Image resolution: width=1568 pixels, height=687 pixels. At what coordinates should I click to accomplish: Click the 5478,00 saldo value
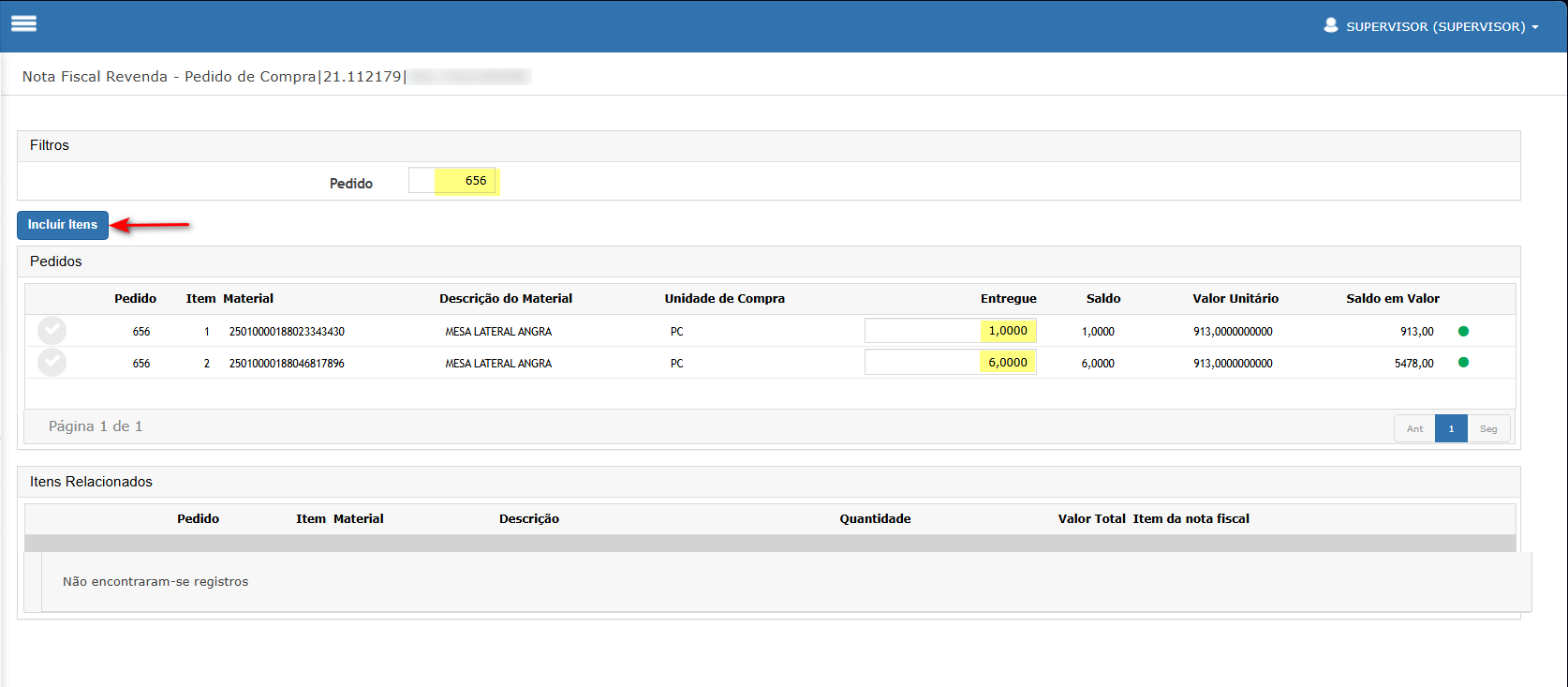pyautogui.click(x=1413, y=364)
